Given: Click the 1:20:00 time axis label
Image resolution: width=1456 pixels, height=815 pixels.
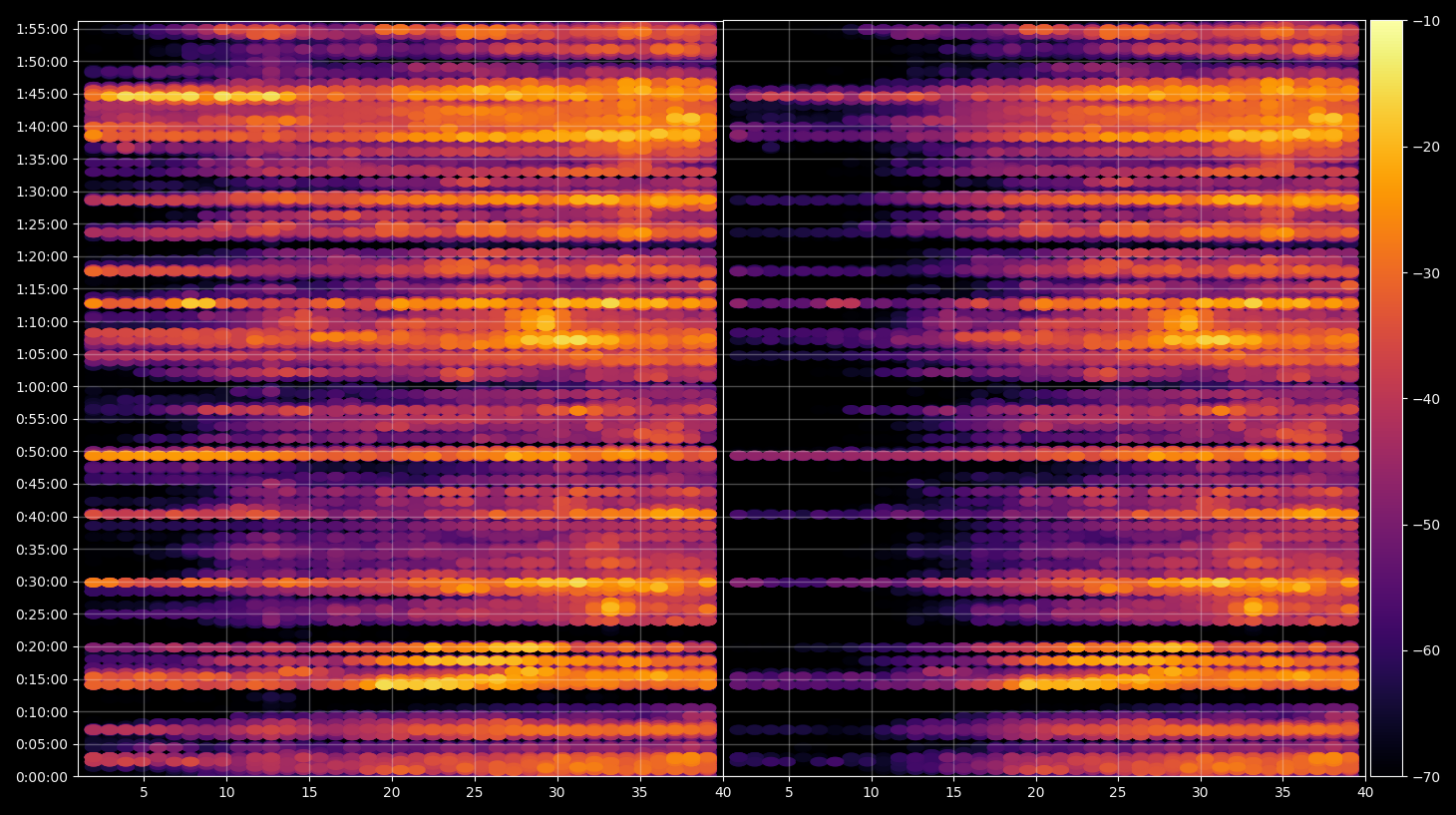Looking at the screenshot, I should 42,256.
